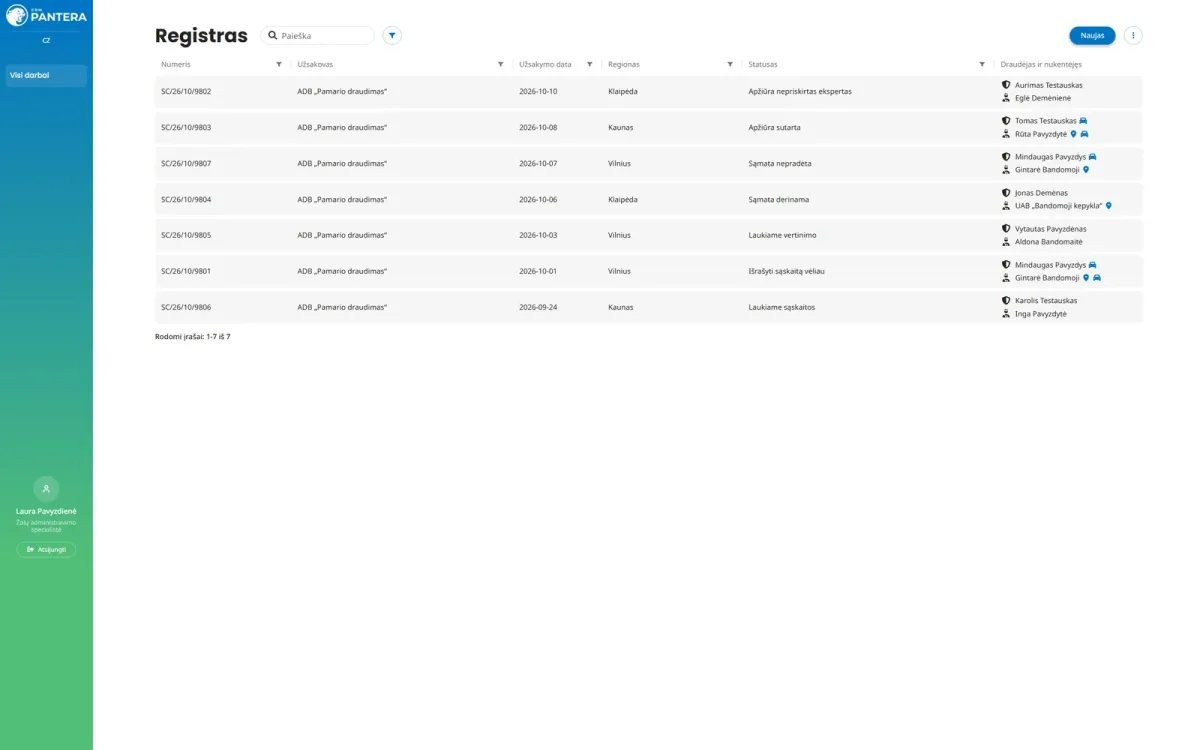
Task: Create a new record with Naujas button
Action: click(1092, 36)
